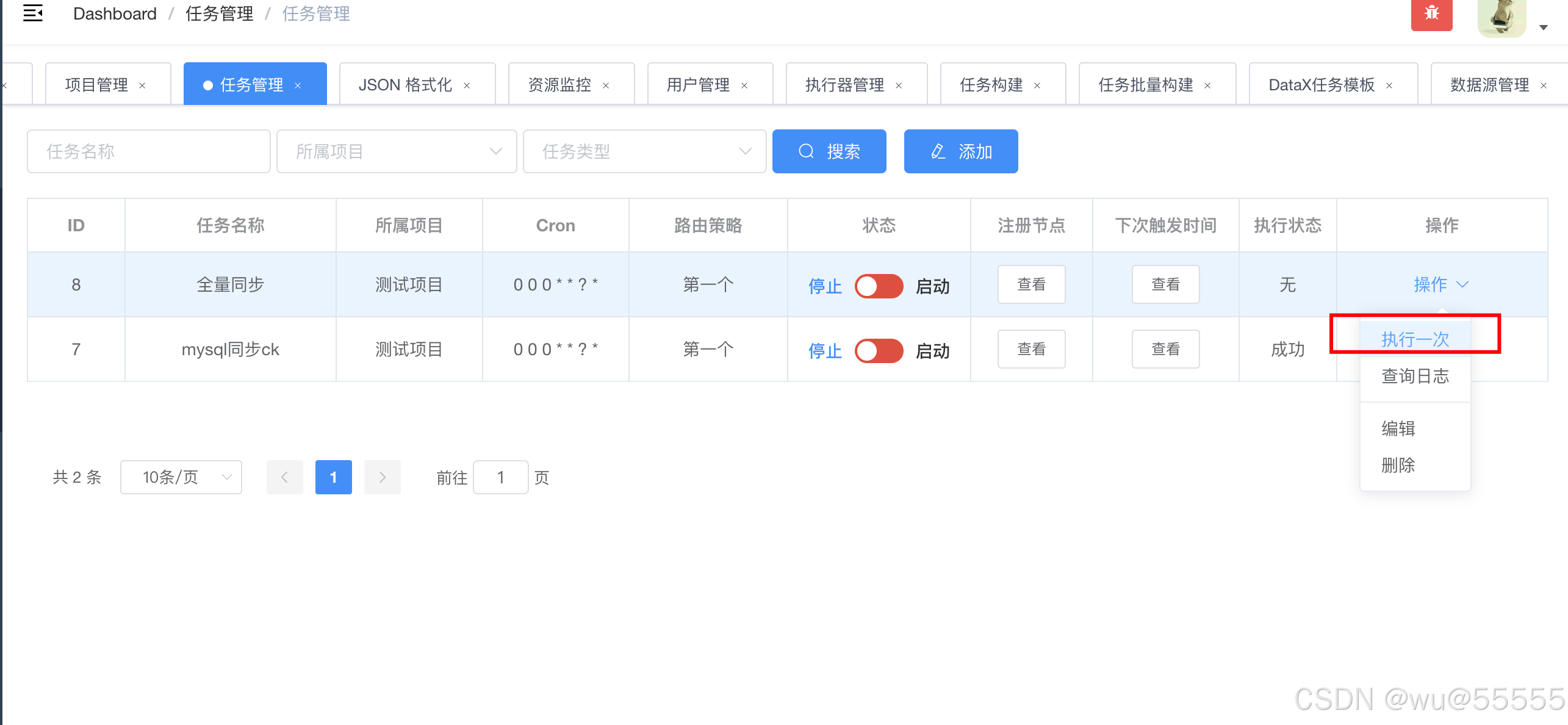Collapse the sidebar hamburger menu icon

(33, 13)
